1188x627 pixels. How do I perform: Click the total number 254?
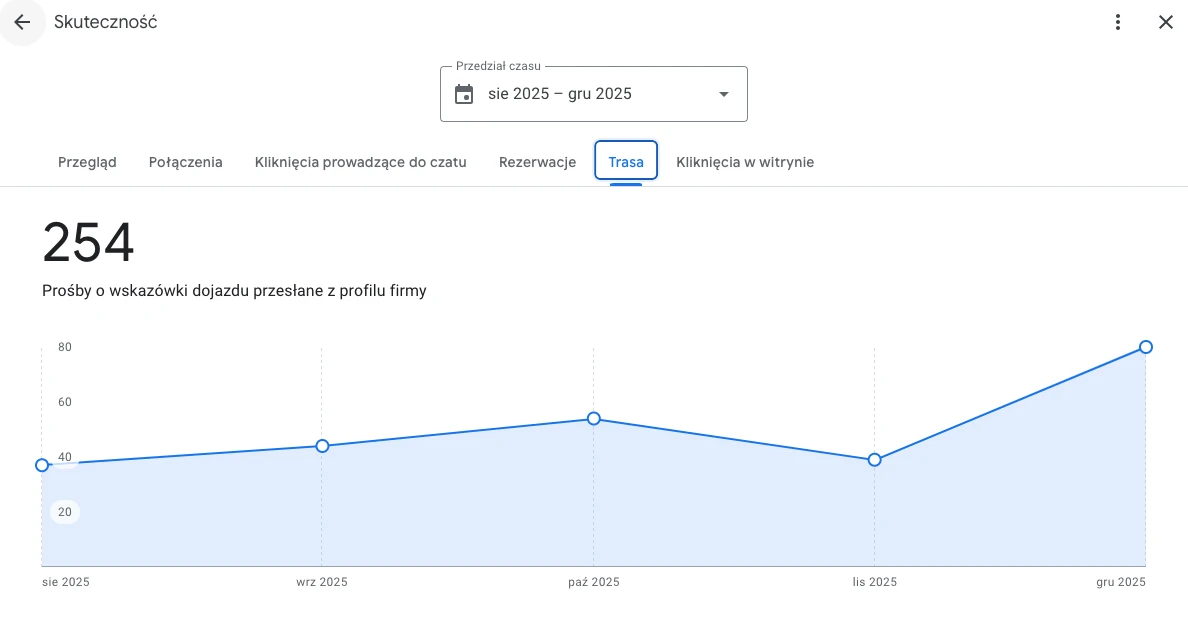[x=88, y=243]
